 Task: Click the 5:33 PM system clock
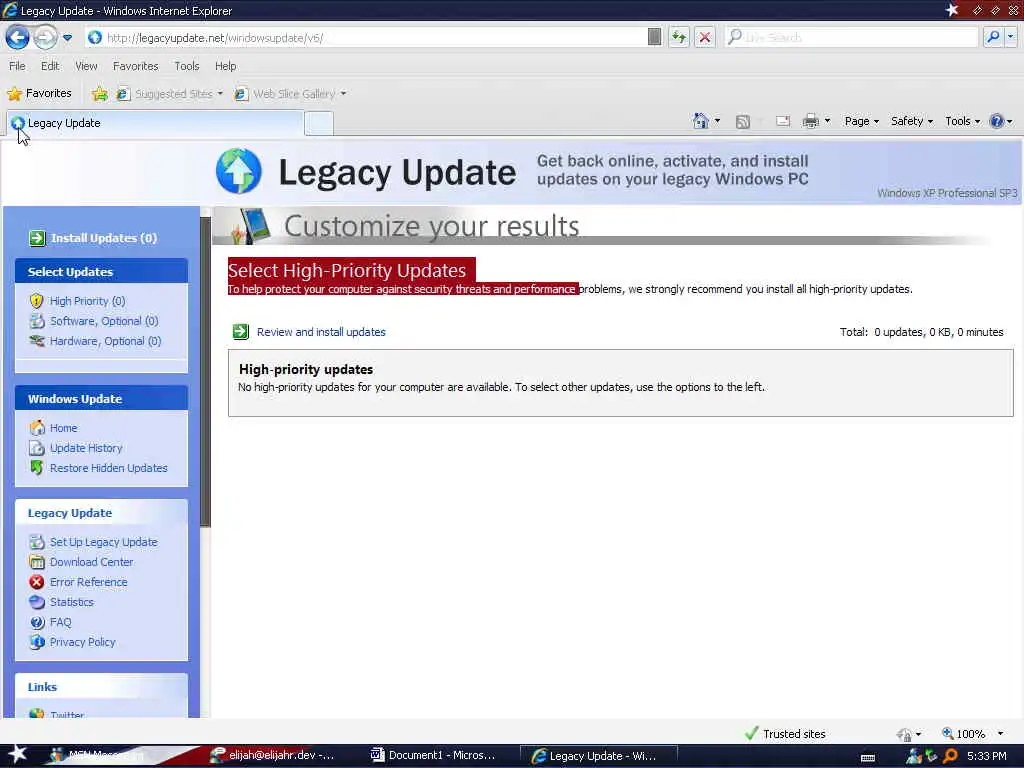coord(987,756)
